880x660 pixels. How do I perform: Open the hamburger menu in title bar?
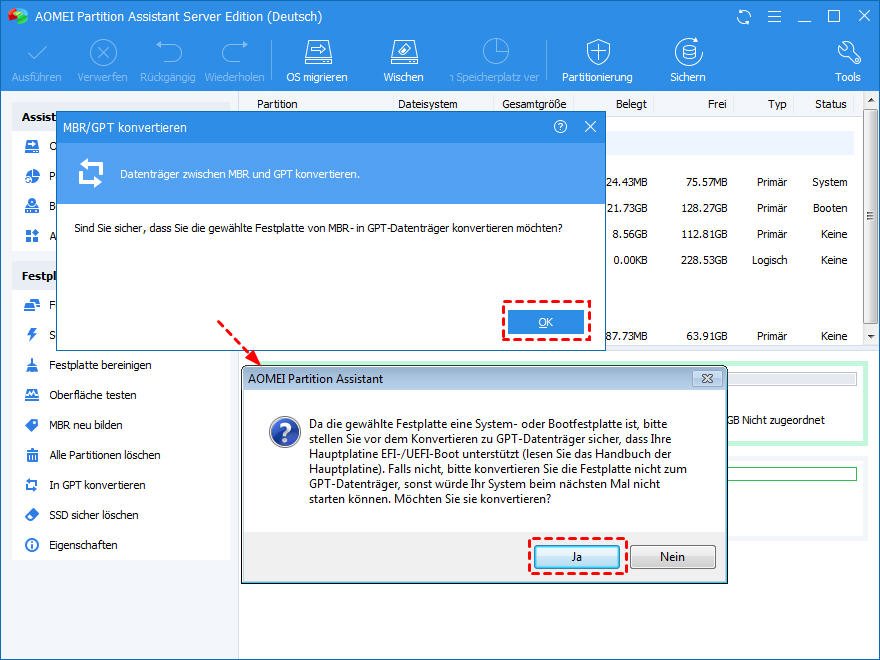(774, 17)
